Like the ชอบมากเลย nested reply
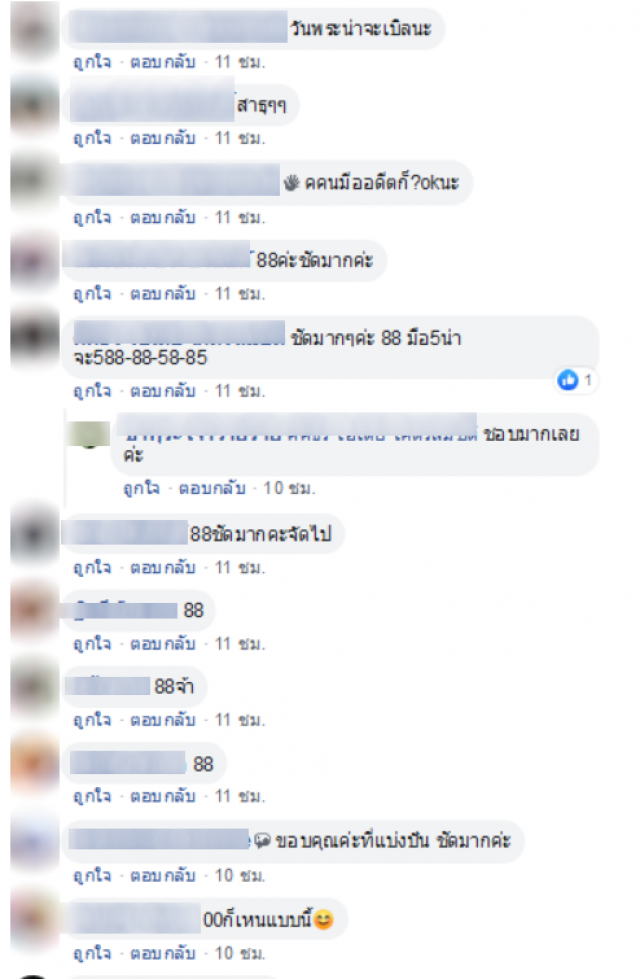 coord(142,488)
